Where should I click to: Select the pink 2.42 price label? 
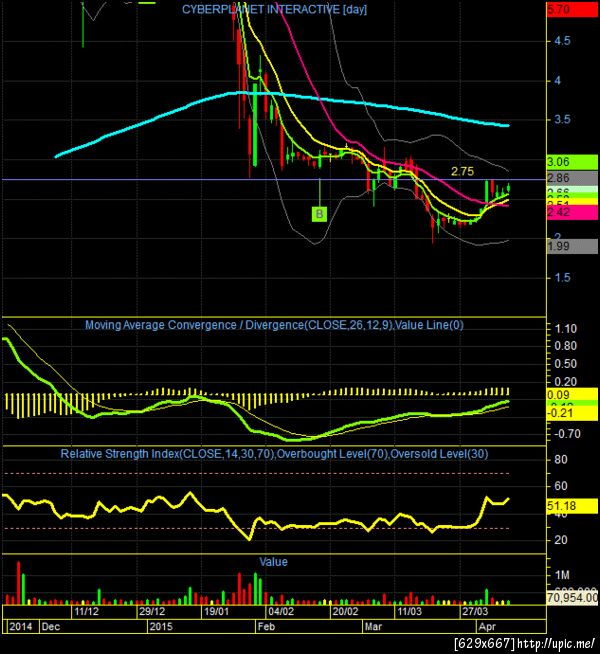pyautogui.click(x=572, y=212)
